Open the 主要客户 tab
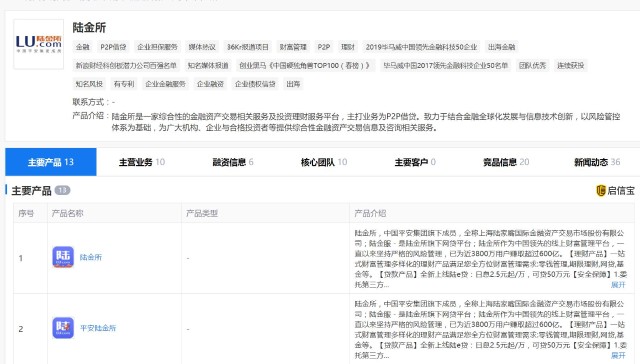640x364 pixels. (415, 162)
